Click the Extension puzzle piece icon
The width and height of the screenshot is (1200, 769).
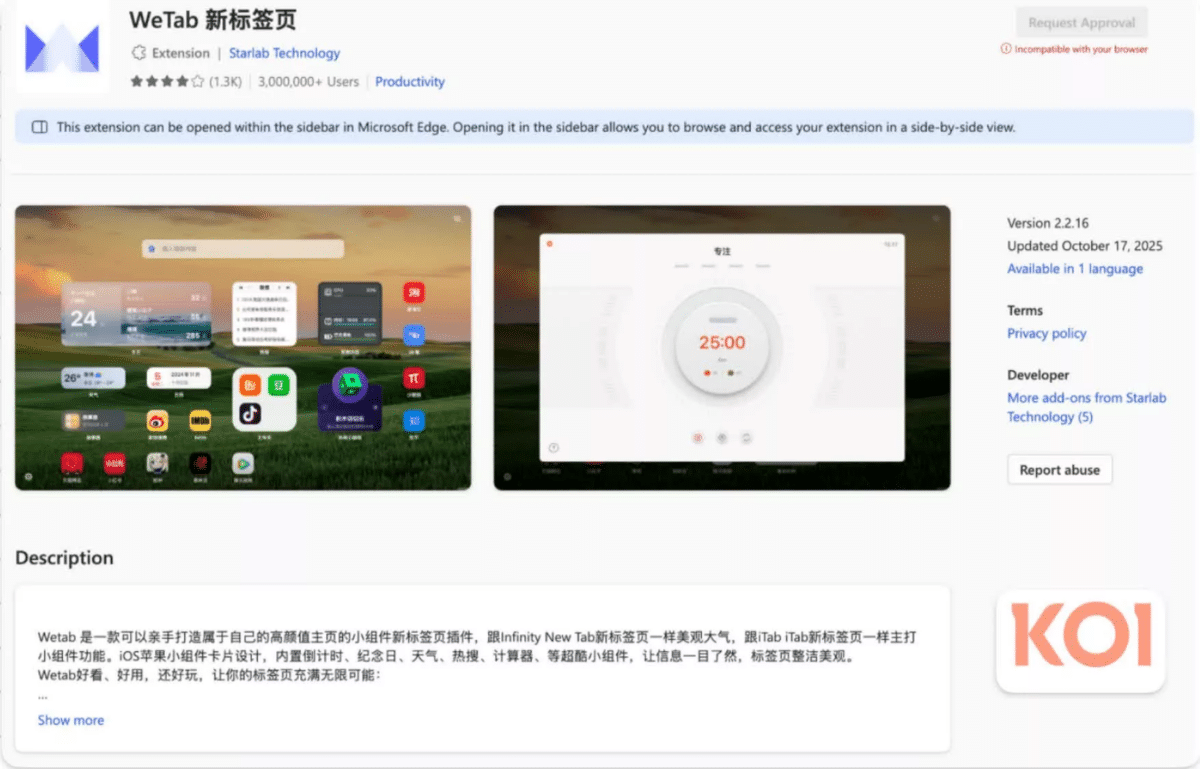(x=139, y=53)
